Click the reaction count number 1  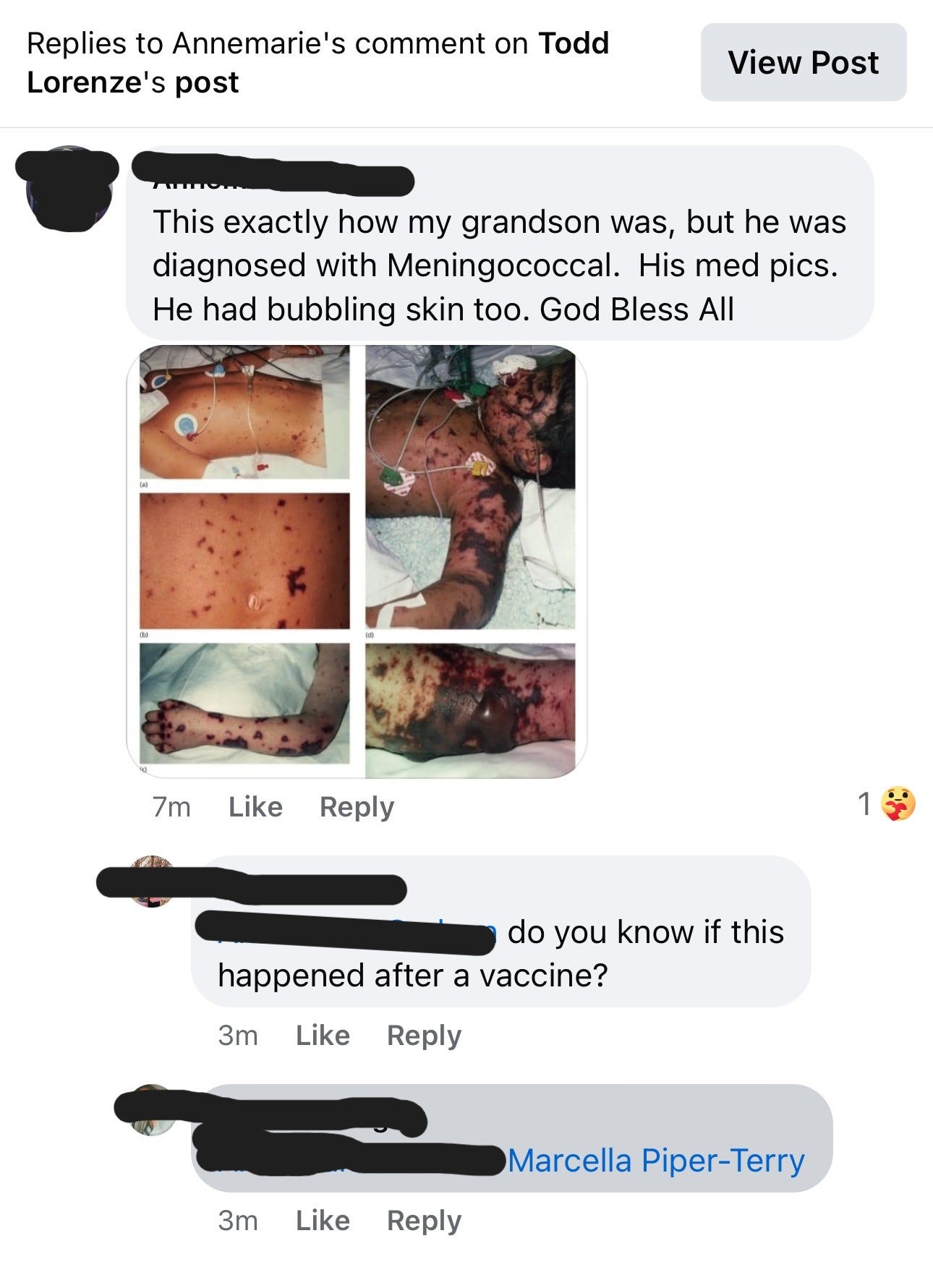click(864, 804)
